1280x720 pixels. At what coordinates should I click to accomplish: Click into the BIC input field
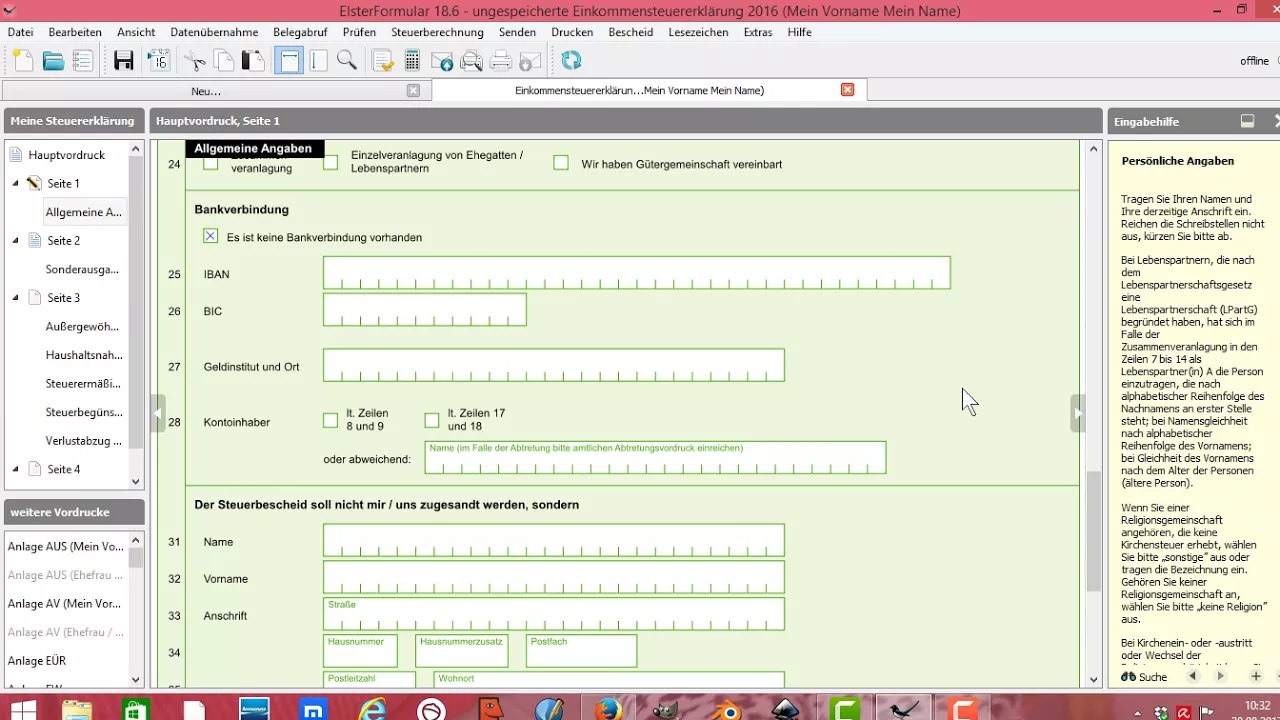(424, 310)
